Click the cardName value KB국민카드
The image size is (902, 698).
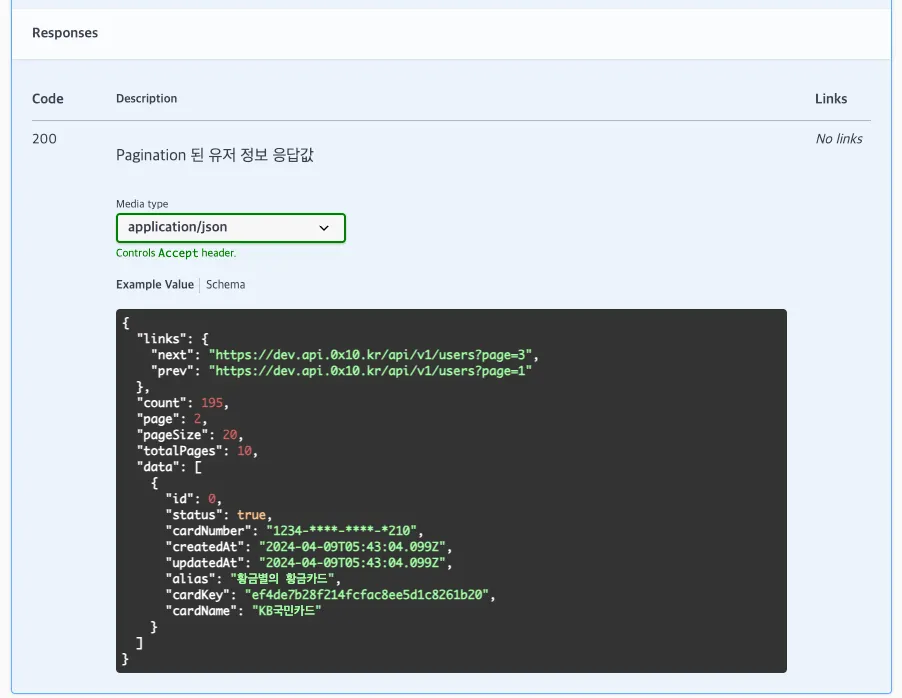pyautogui.click(x=286, y=611)
